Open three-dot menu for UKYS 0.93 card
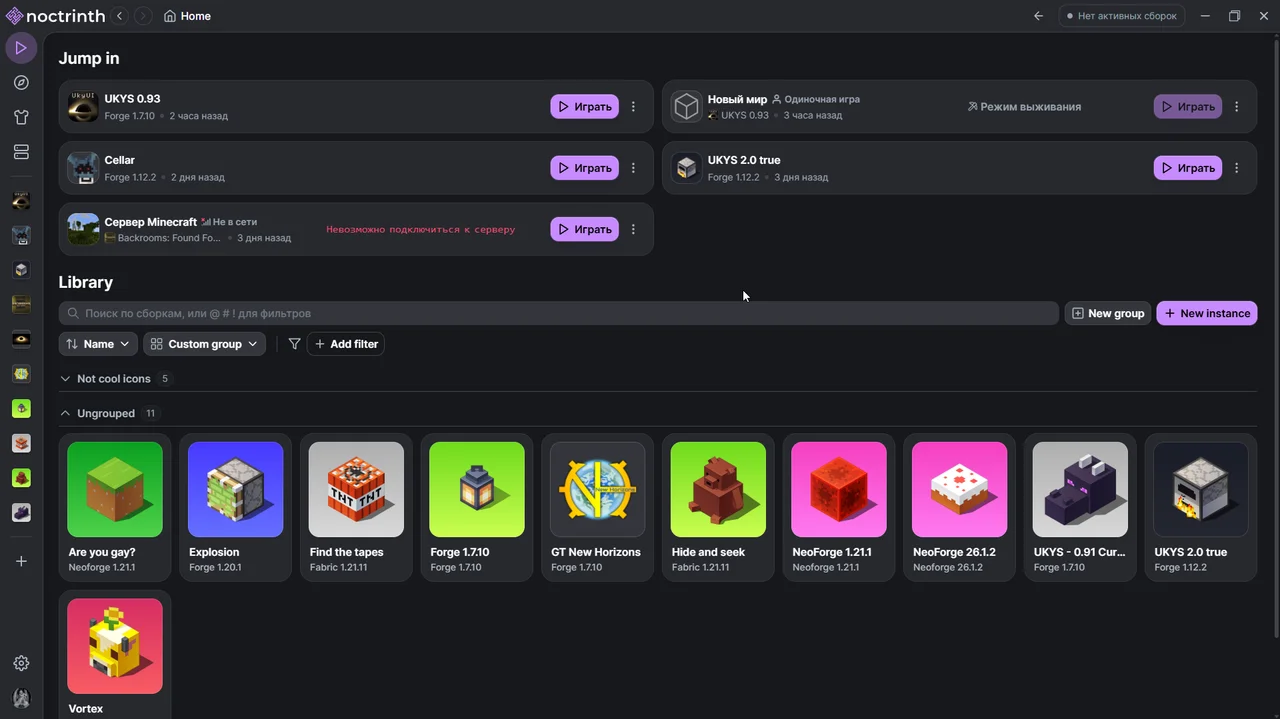Screen dimensions: 1280x719 633,107
